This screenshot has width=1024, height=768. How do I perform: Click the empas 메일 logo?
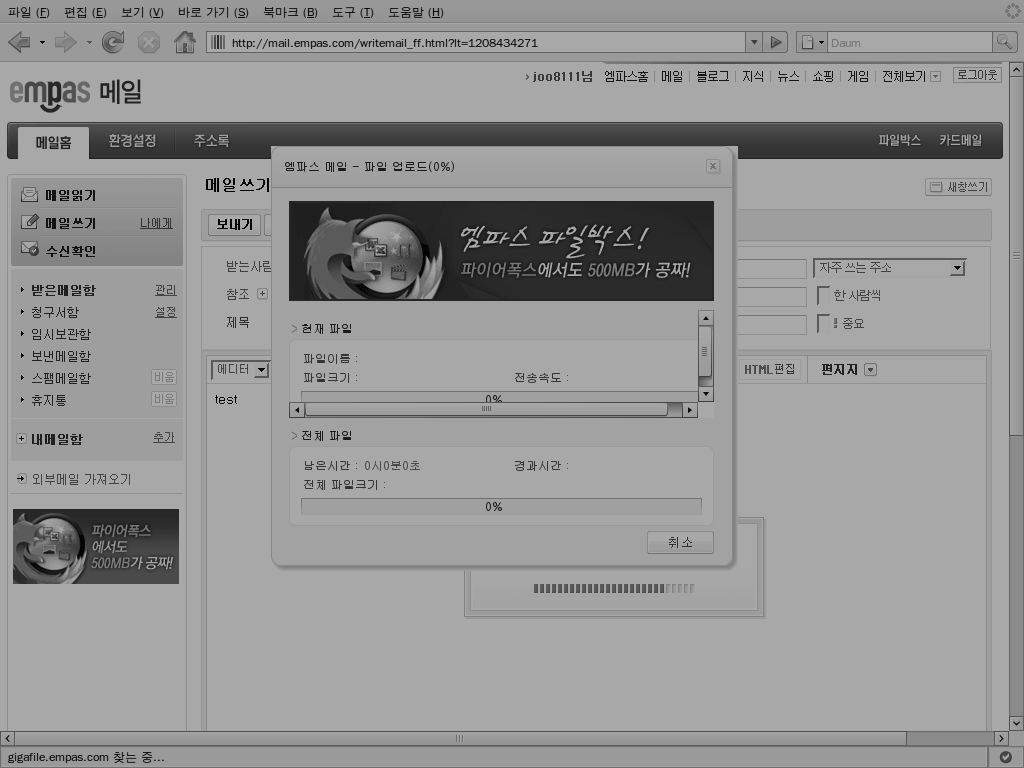click(75, 93)
